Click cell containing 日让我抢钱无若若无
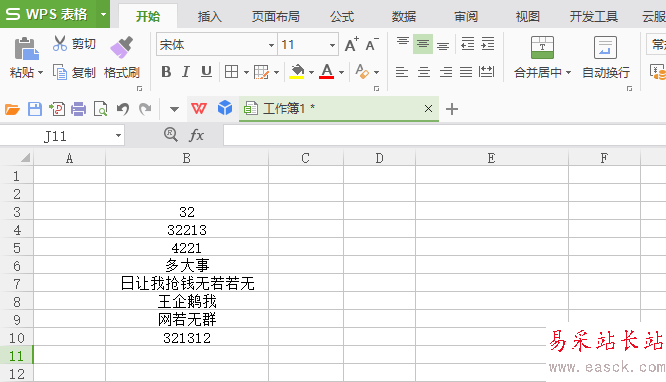The width and height of the screenshot is (666, 382). (187, 283)
